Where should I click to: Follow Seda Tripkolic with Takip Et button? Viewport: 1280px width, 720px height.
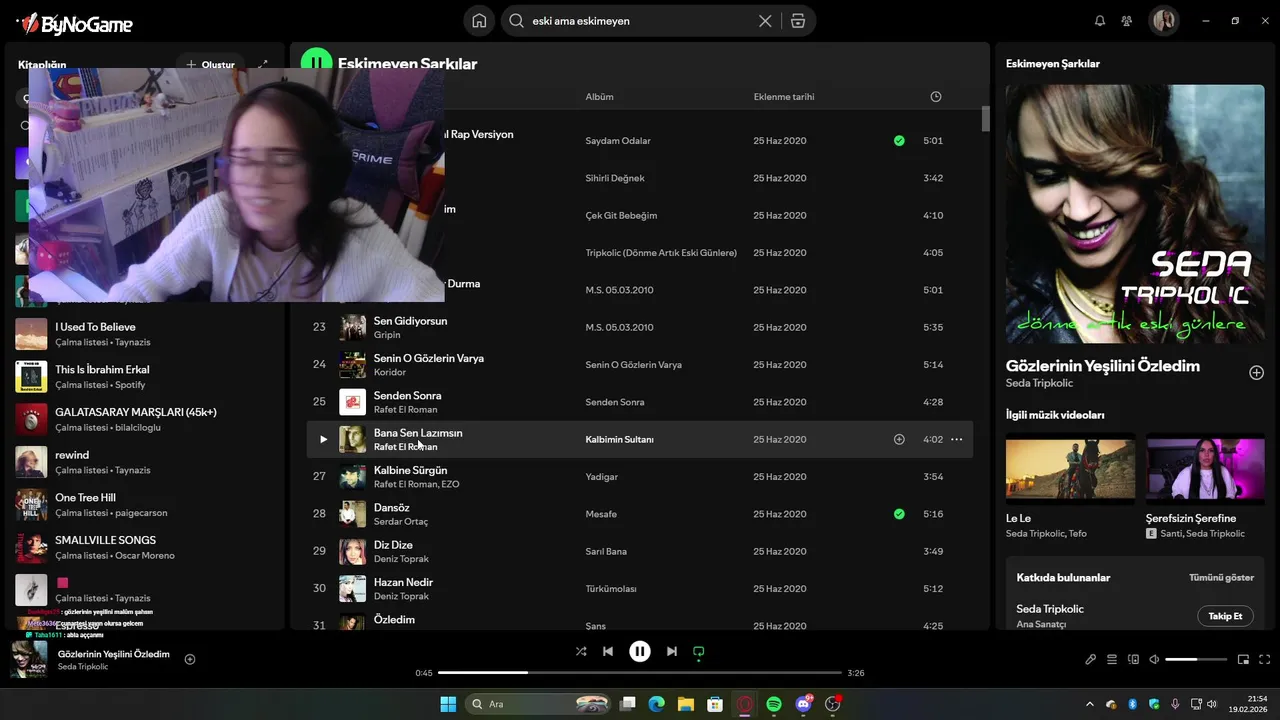coord(1225,616)
